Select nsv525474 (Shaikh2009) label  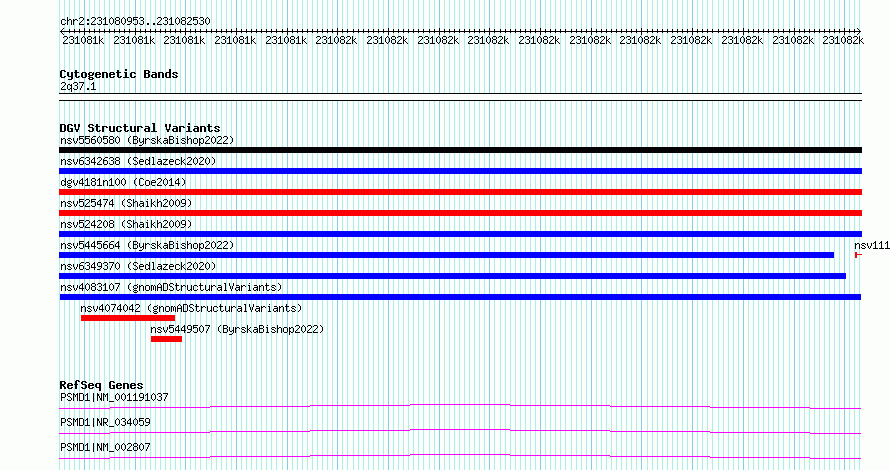[x=126, y=203]
